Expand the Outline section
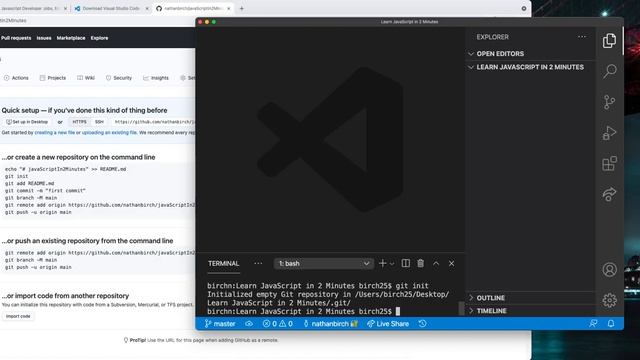Image resolution: width=640 pixels, height=360 pixels. click(530, 298)
